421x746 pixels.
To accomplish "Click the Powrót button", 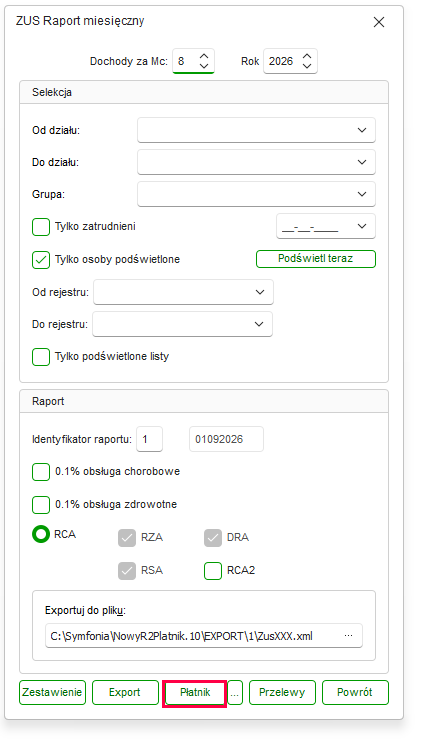I will click(355, 692).
